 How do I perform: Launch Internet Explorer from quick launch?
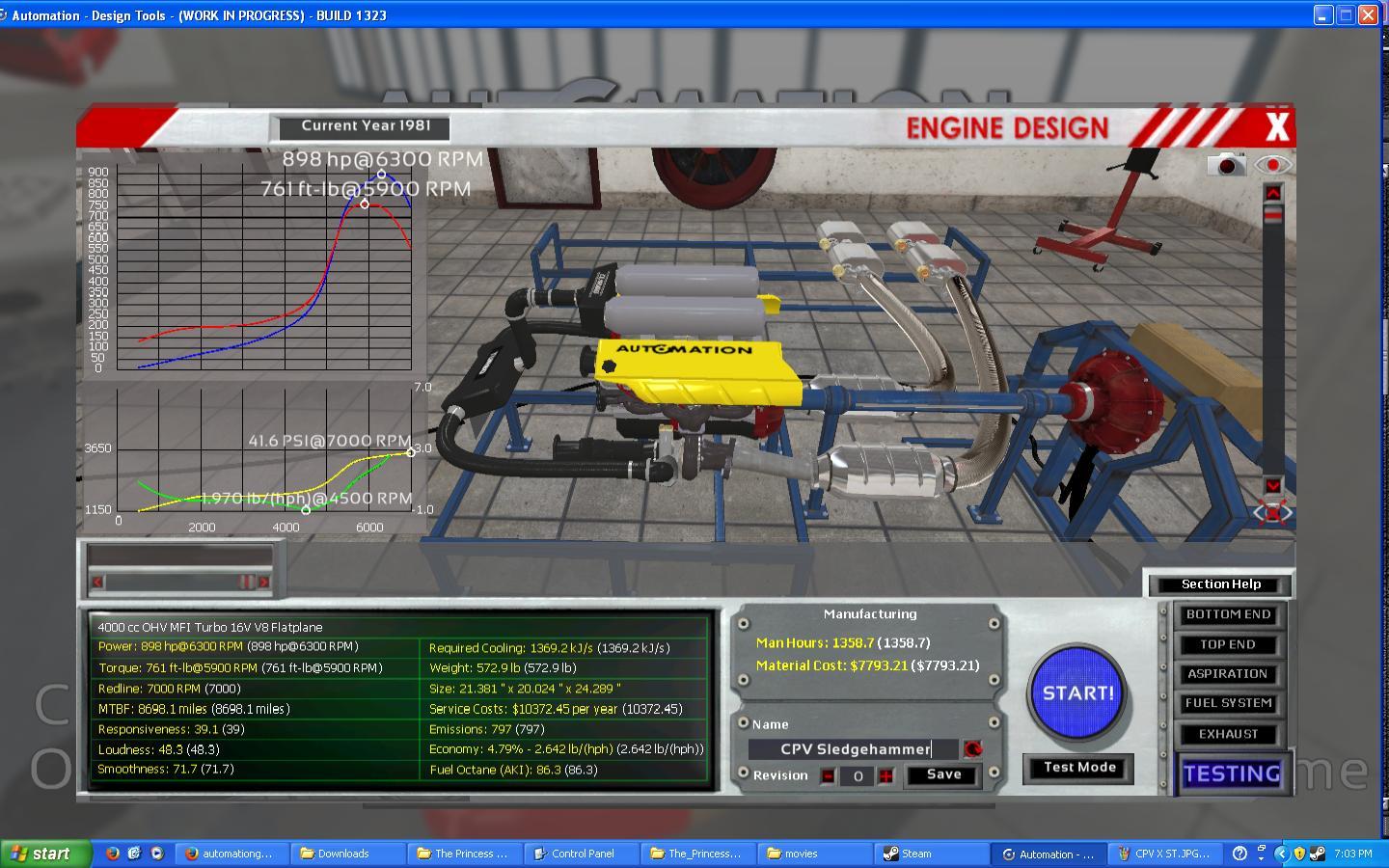135,854
